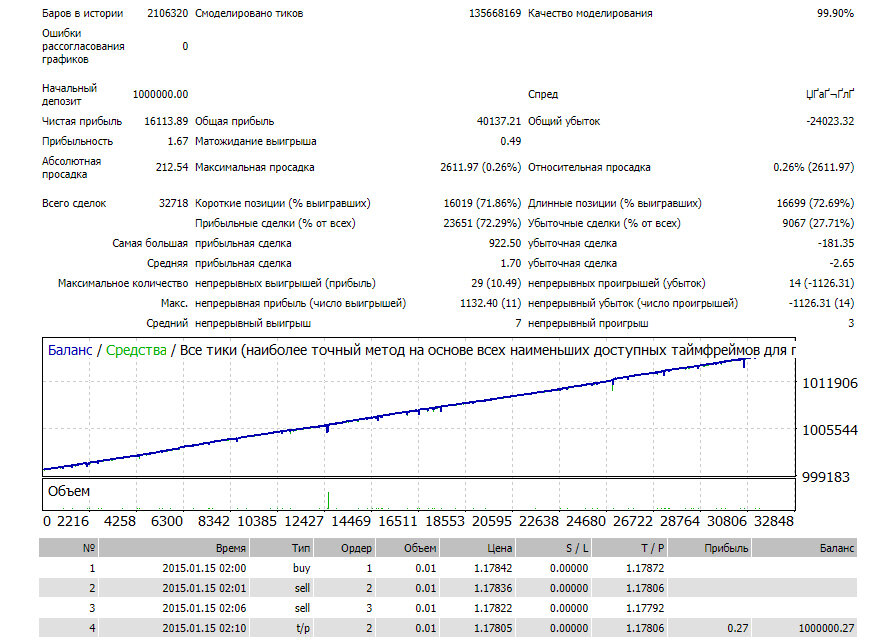The height and width of the screenshot is (643, 877).
Task: Click the 't/p' type cell in row 4
Action: (x=303, y=628)
